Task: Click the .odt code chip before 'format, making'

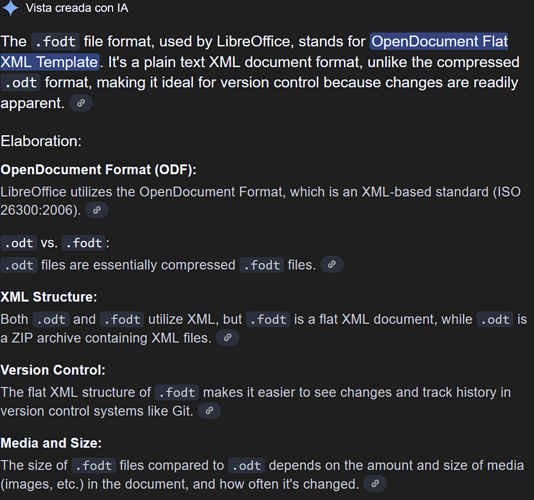Action: pos(20,83)
